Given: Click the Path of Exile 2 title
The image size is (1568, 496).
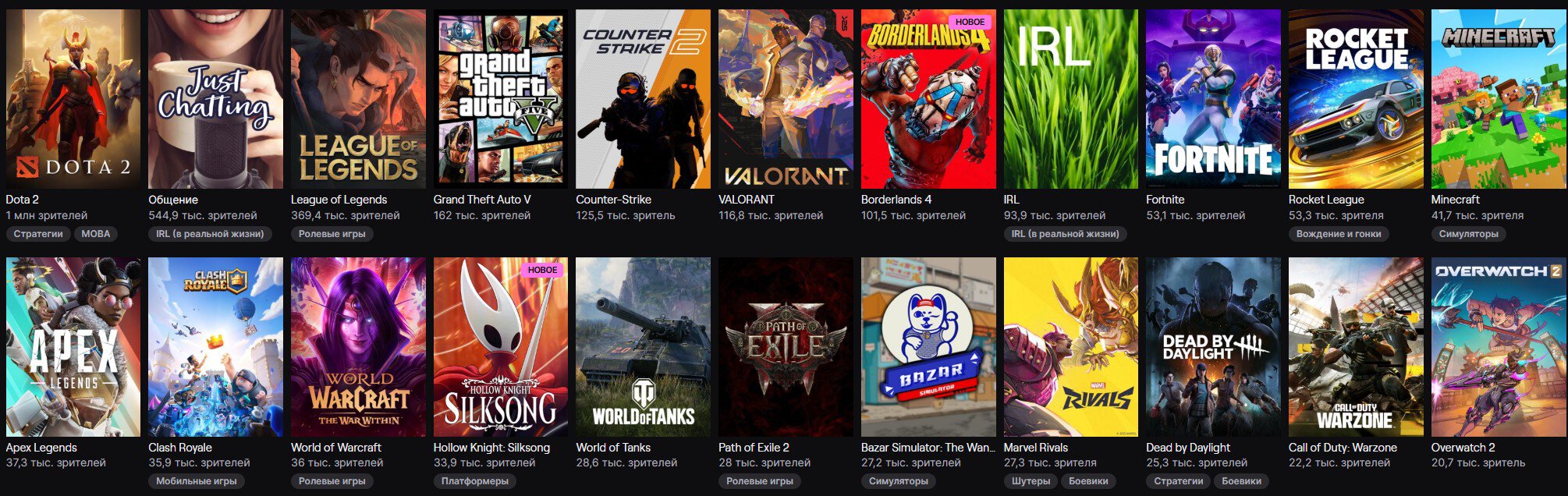Looking at the screenshot, I should point(754,448).
